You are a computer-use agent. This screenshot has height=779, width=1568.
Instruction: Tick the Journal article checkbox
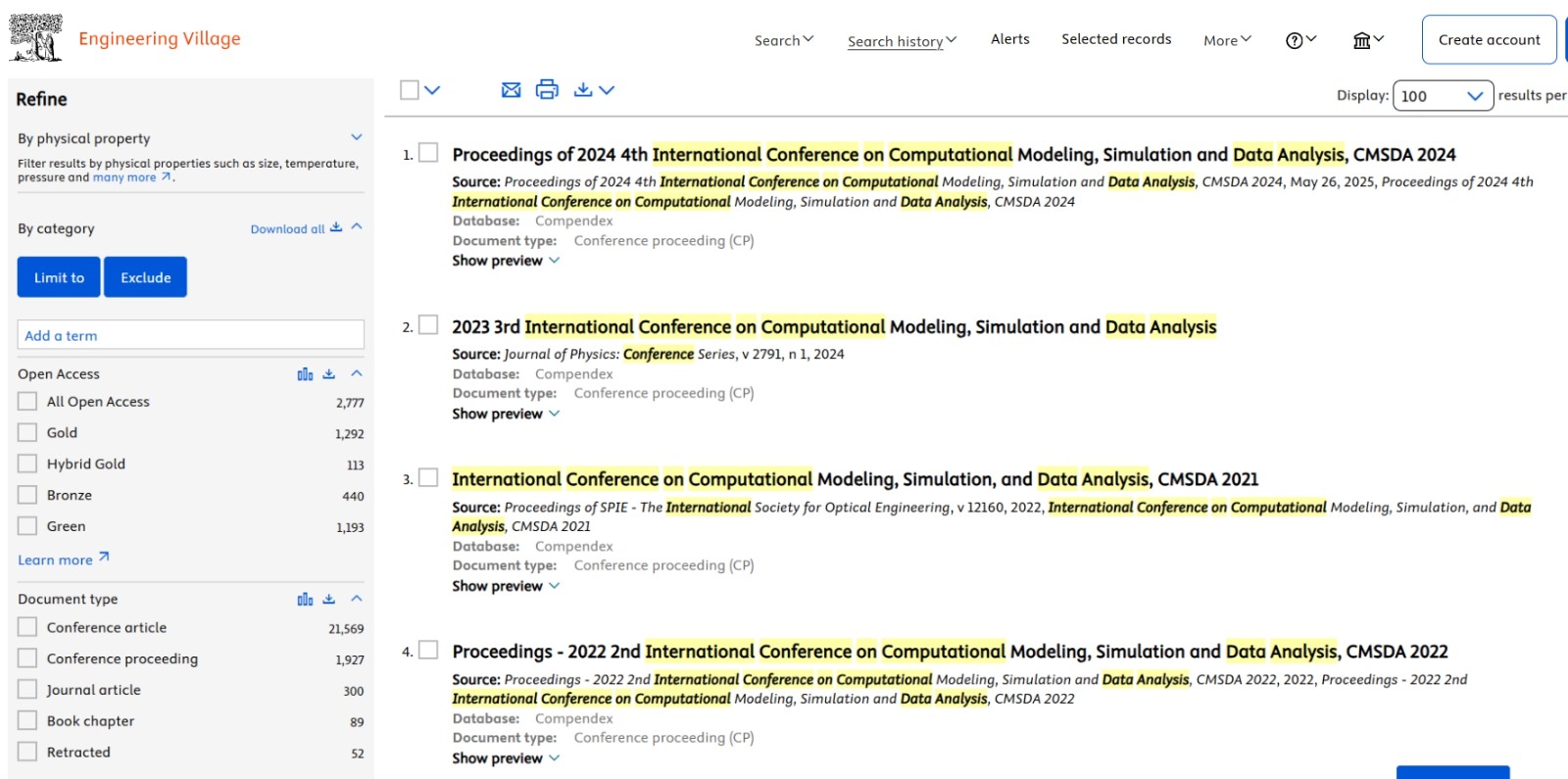coord(27,690)
